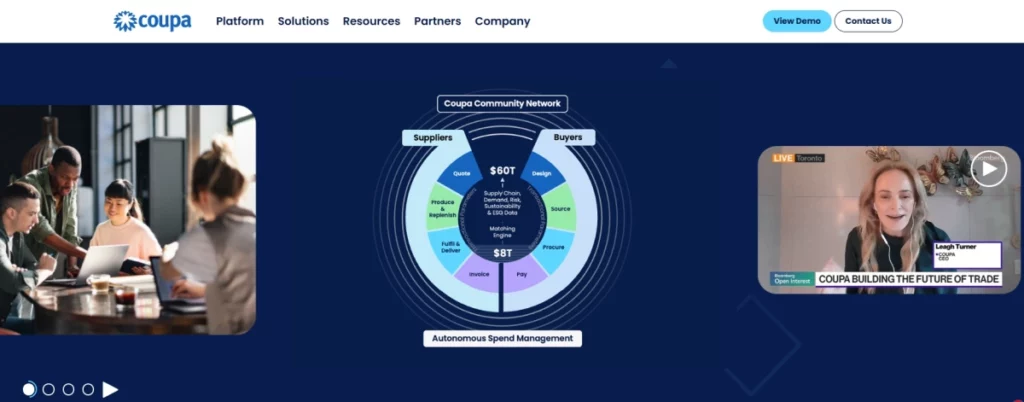Open the Platform menu
Image resolution: width=1024 pixels, height=402 pixels.
tap(240, 21)
